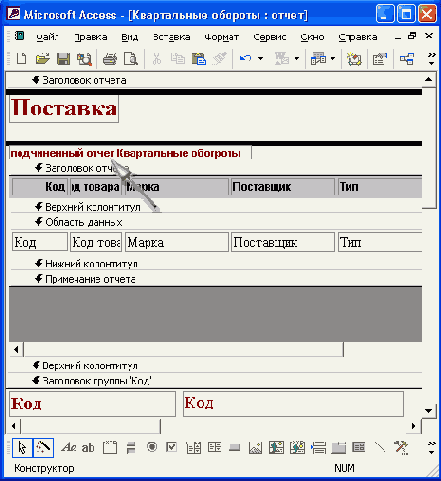
Task: Open the Вставка menu
Action: click(x=171, y=37)
